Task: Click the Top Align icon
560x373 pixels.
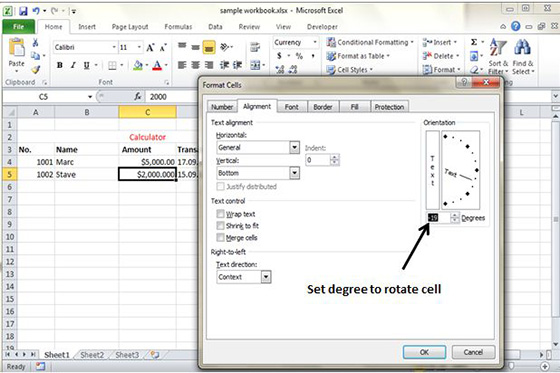Action: [x=182, y=46]
